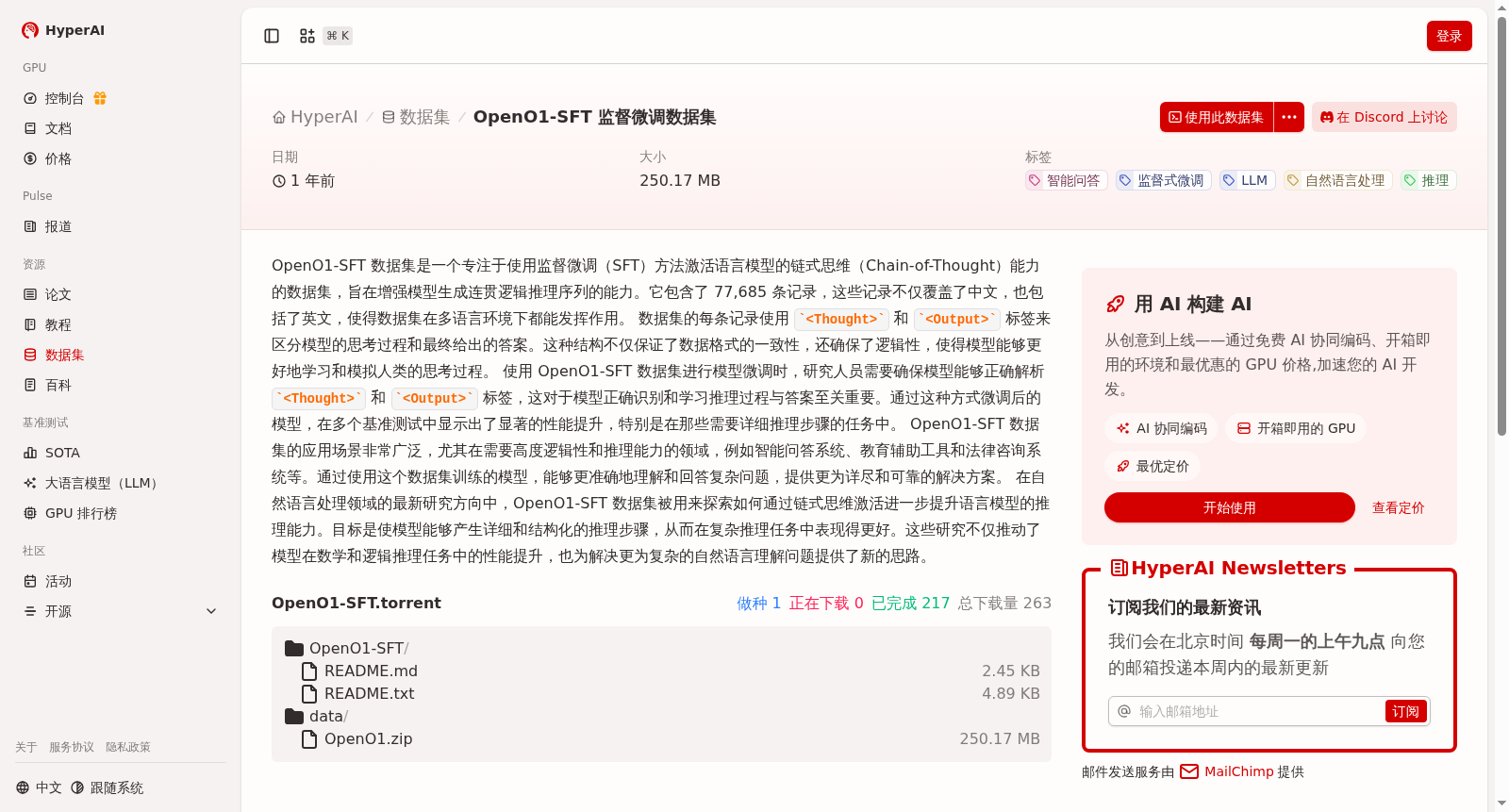Open the command palette grid icon

307,36
